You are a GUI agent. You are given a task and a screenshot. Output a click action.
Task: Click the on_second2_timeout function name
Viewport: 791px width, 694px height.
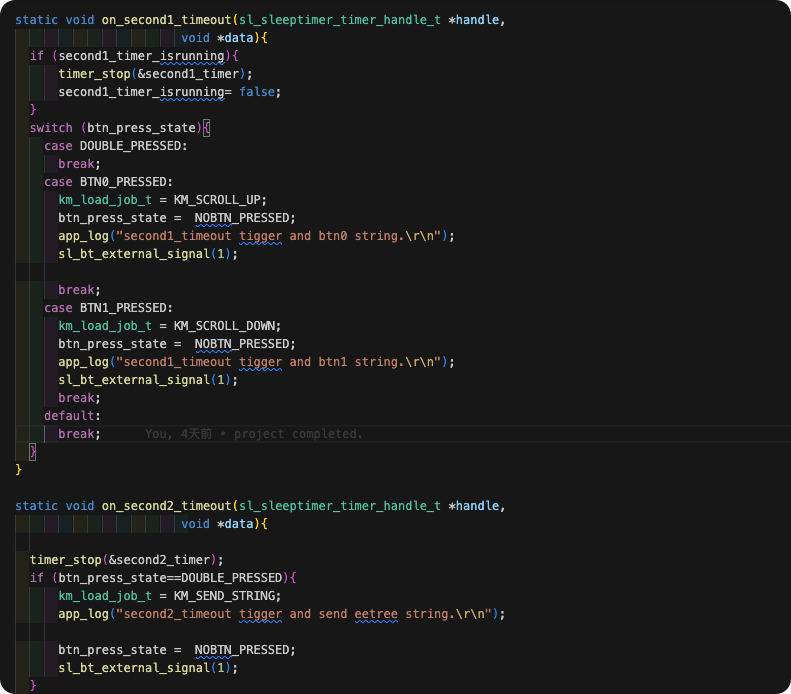pos(166,506)
